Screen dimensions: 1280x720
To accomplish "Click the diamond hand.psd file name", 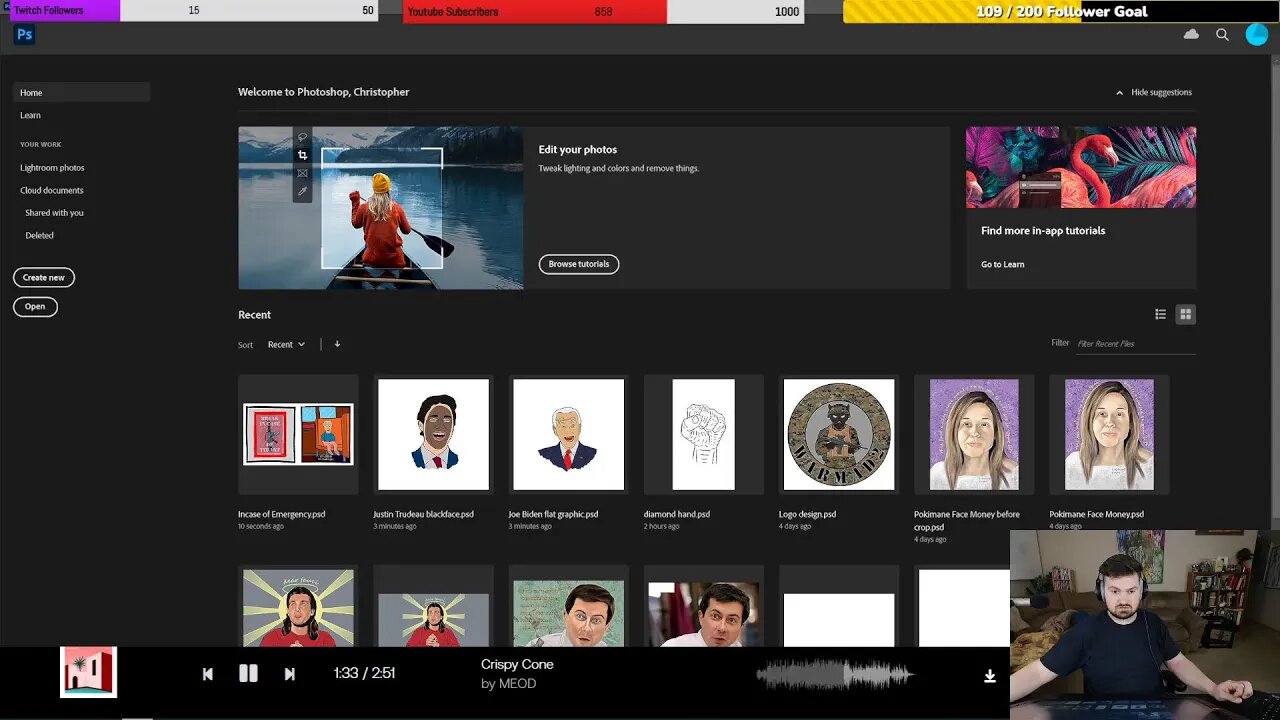I will pyautogui.click(x=677, y=514).
